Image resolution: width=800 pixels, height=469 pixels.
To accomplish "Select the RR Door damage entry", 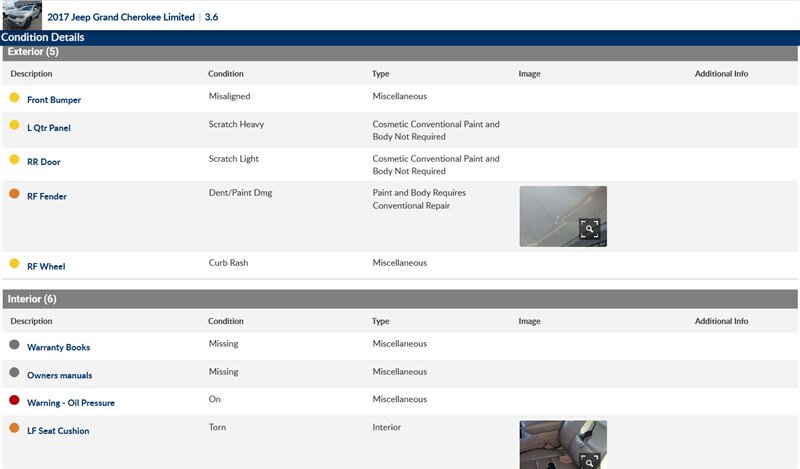I will click(43, 162).
